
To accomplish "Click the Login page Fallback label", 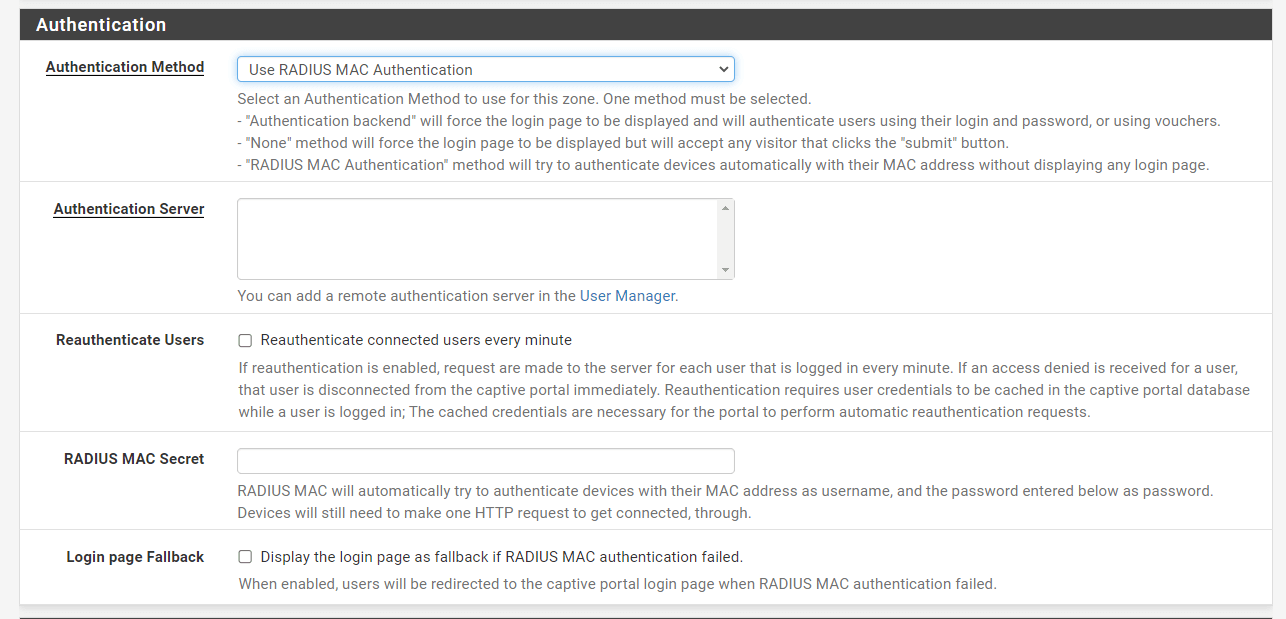I will point(135,557).
